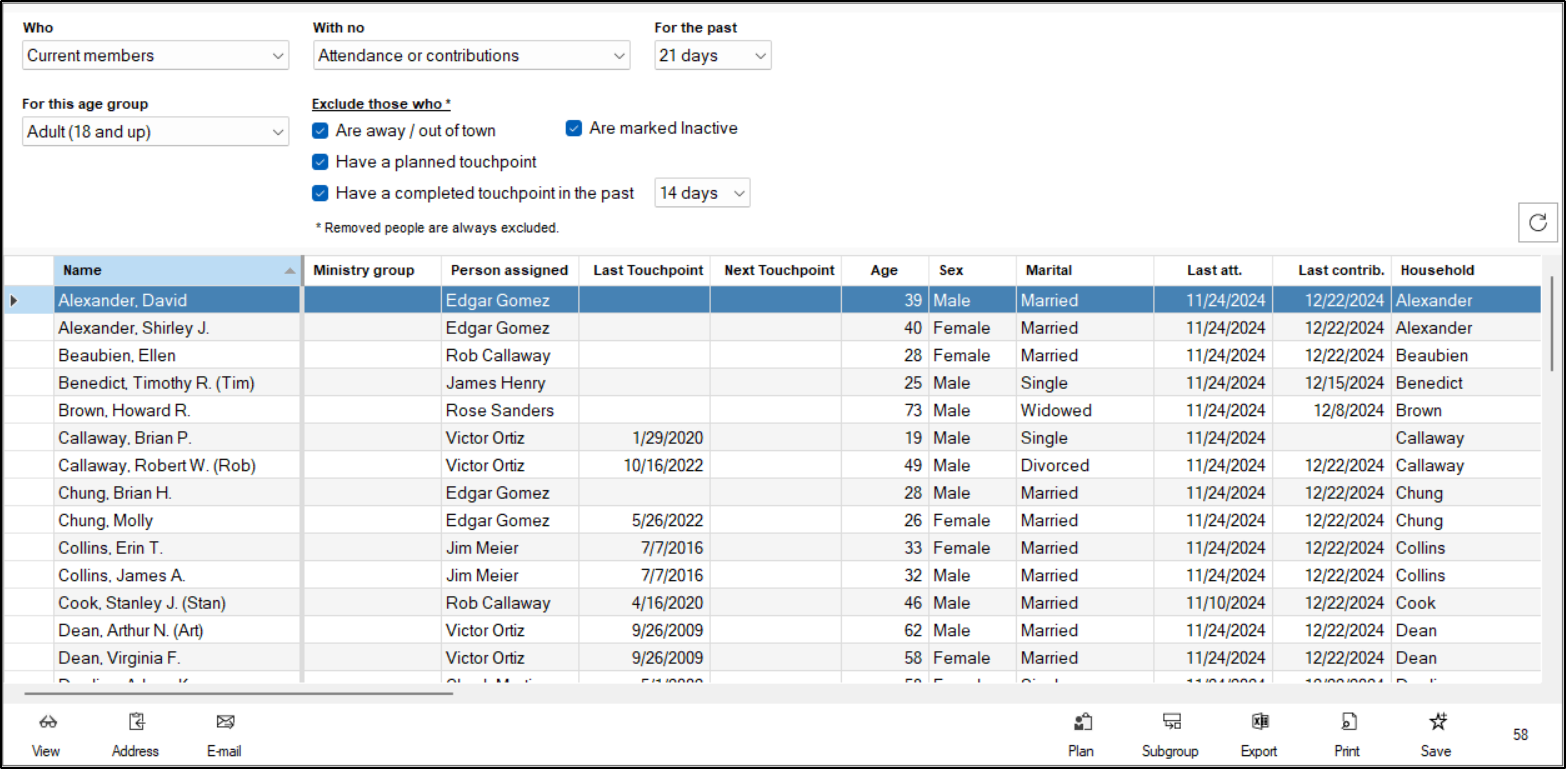
Task: Refresh the results list
Action: click(x=1538, y=222)
